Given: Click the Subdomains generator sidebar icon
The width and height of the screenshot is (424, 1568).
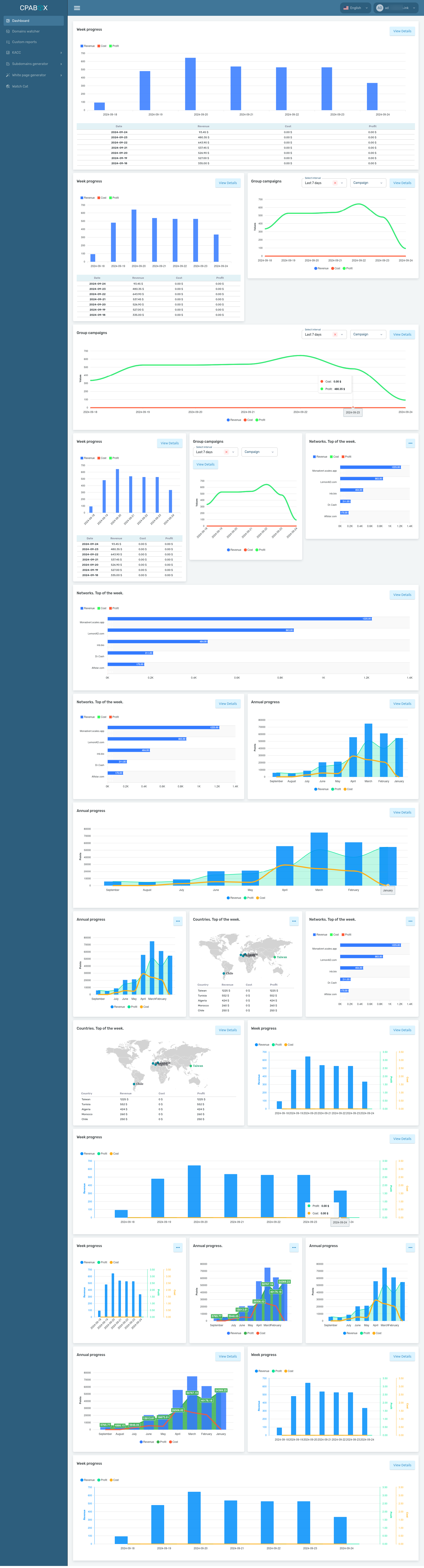Looking at the screenshot, I should point(8,63).
